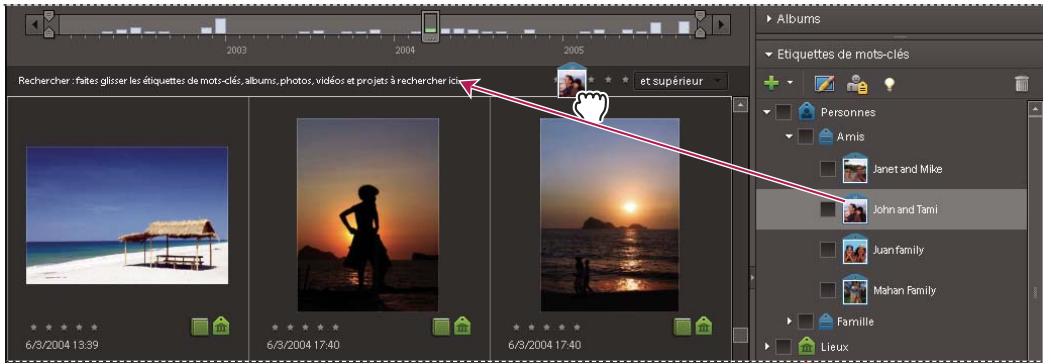Click the photo browser scrollbar up arrow
The height and width of the screenshot is (364, 1051).
click(741, 105)
